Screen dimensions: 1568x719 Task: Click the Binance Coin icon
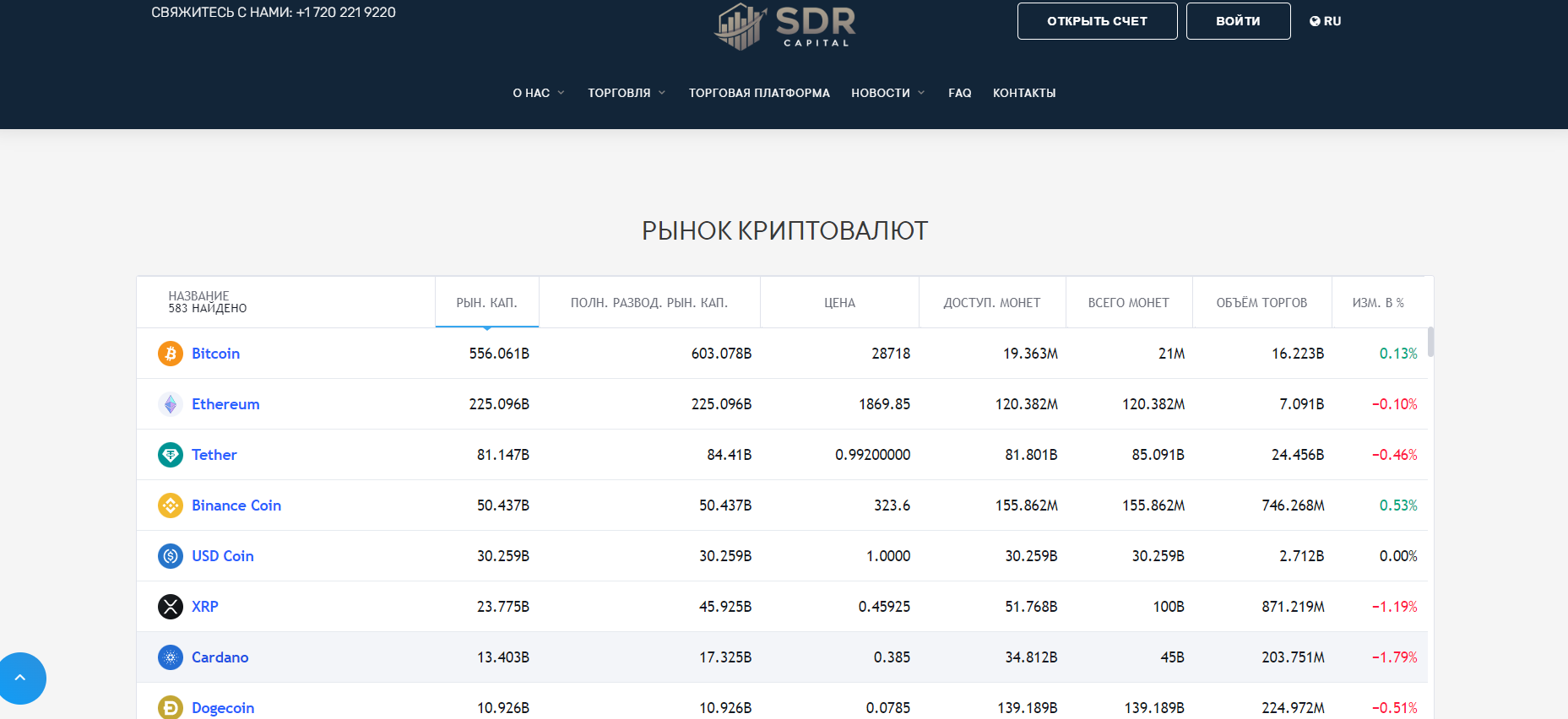(x=171, y=505)
